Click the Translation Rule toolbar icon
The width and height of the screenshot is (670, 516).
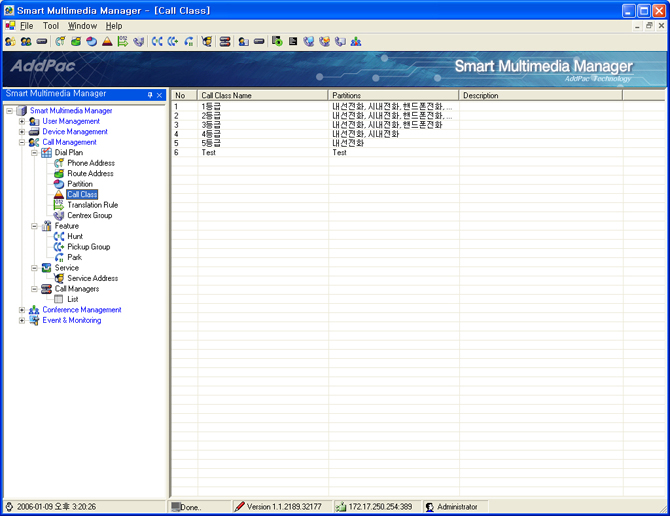(x=122, y=41)
